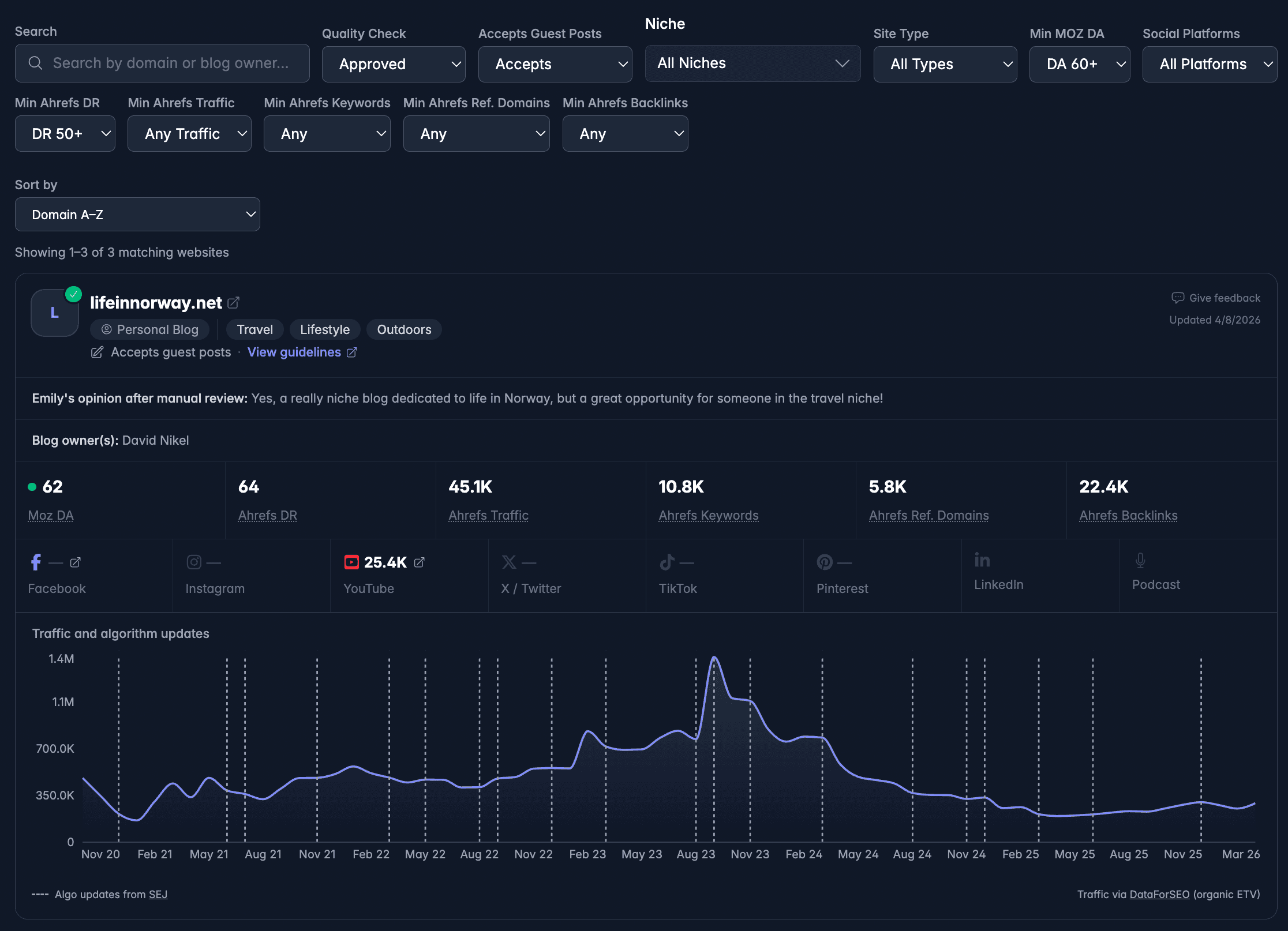Viewport: 1288px width, 931px height.
Task: Click the Pinterest logo icon
Action: pyautogui.click(x=825, y=562)
